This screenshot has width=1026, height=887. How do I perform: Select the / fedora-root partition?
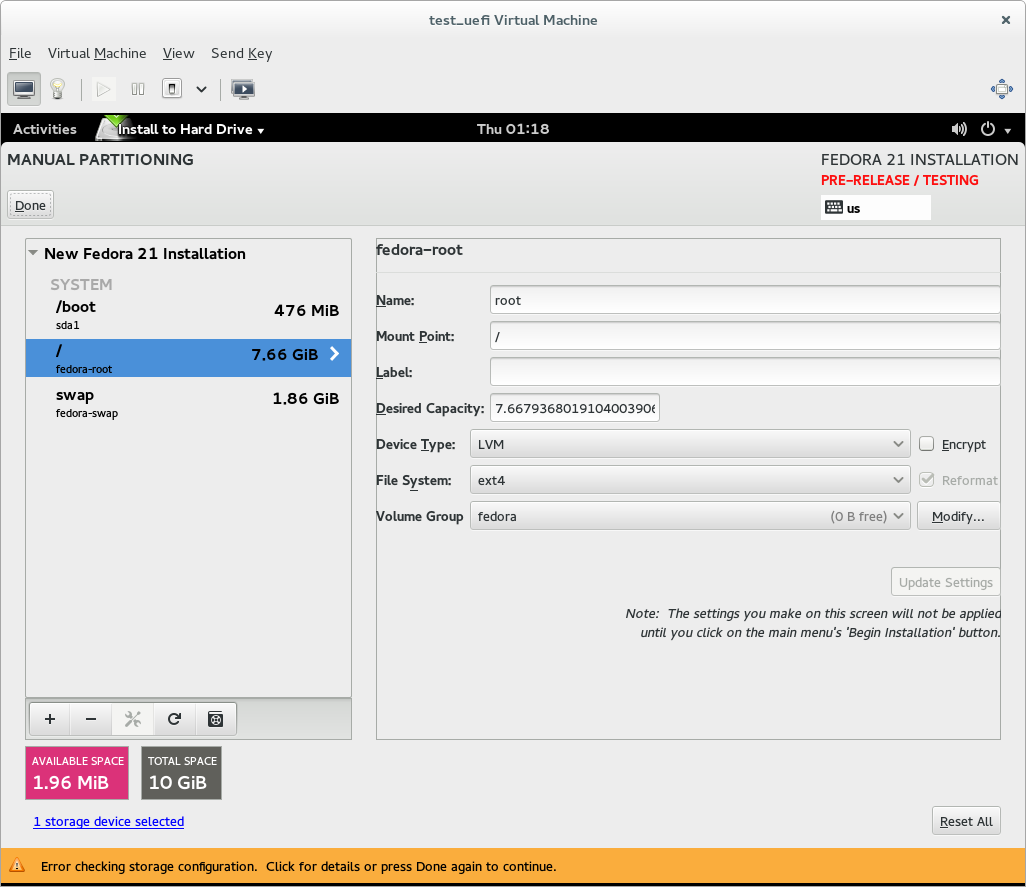(188, 358)
